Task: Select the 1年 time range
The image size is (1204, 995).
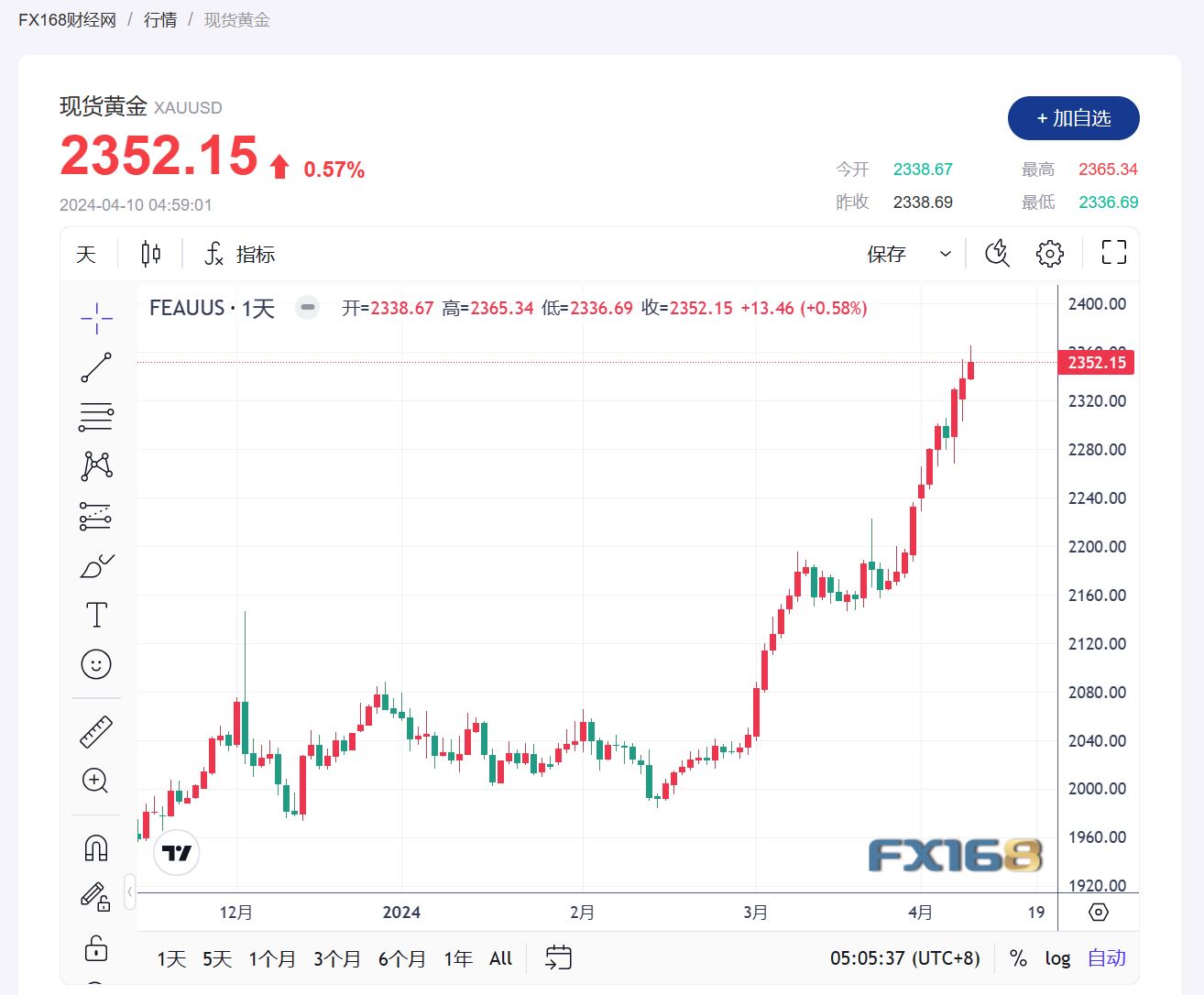Action: tap(458, 959)
